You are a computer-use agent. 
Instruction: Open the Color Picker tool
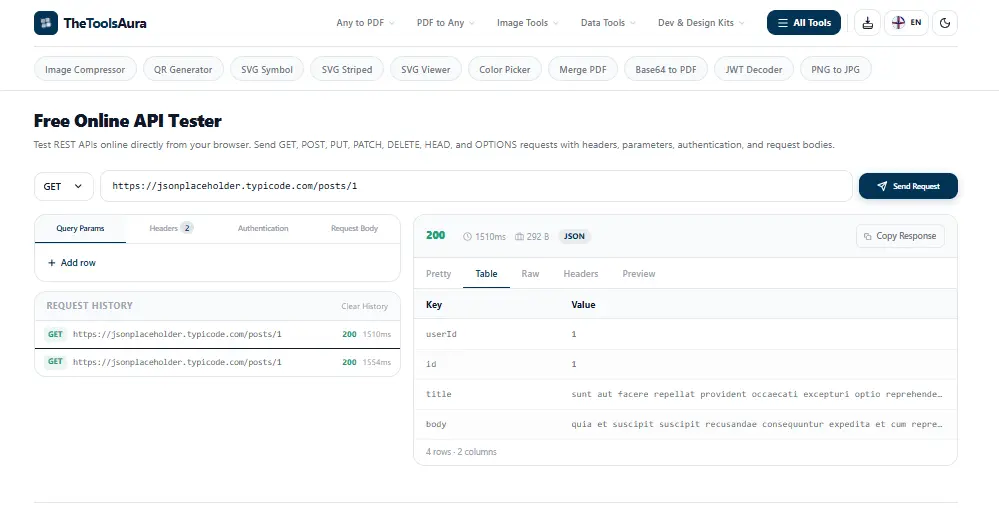tap(505, 69)
